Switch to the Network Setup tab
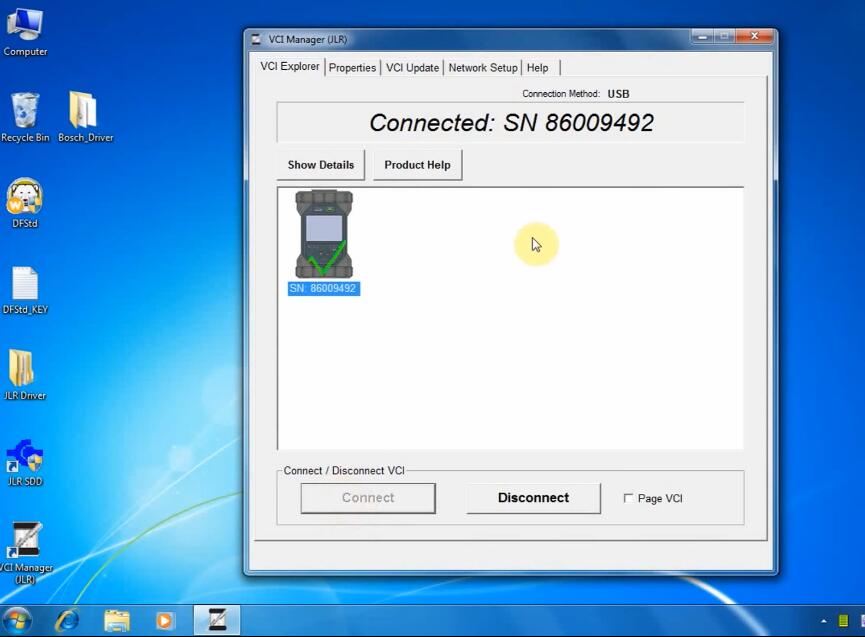 tap(483, 68)
